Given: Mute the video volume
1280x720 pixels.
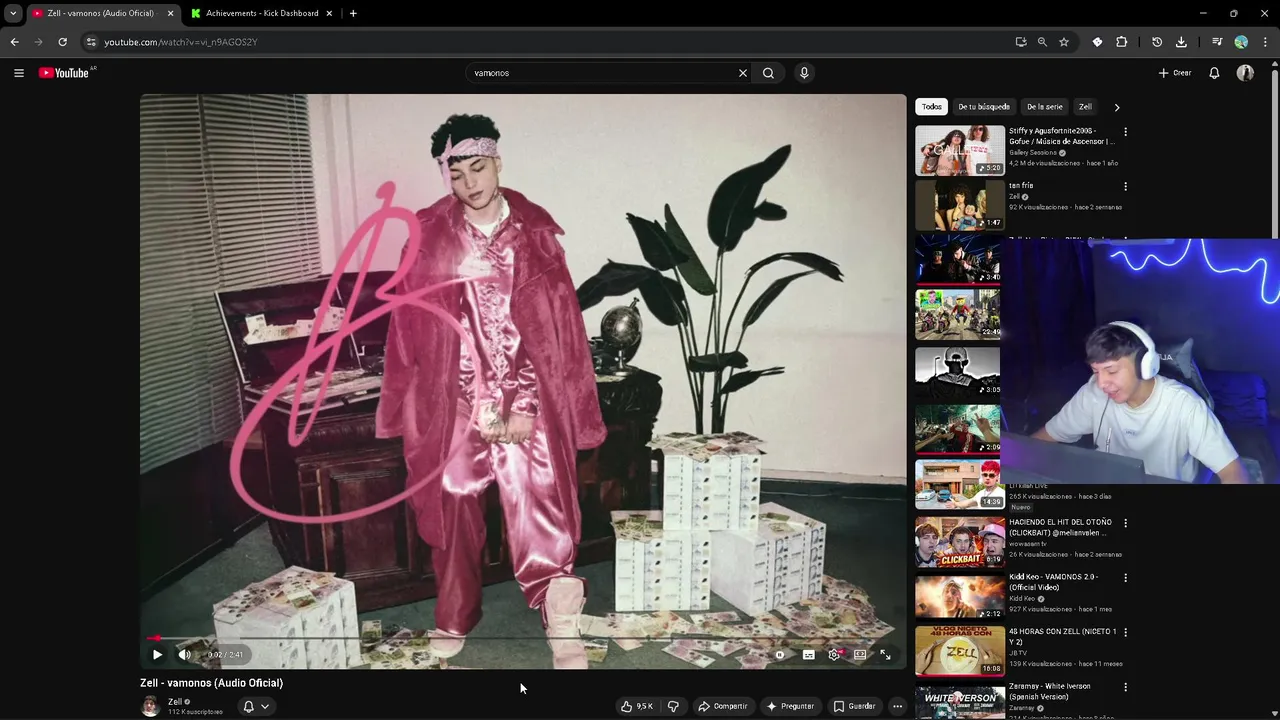Looking at the screenshot, I should 184,655.
